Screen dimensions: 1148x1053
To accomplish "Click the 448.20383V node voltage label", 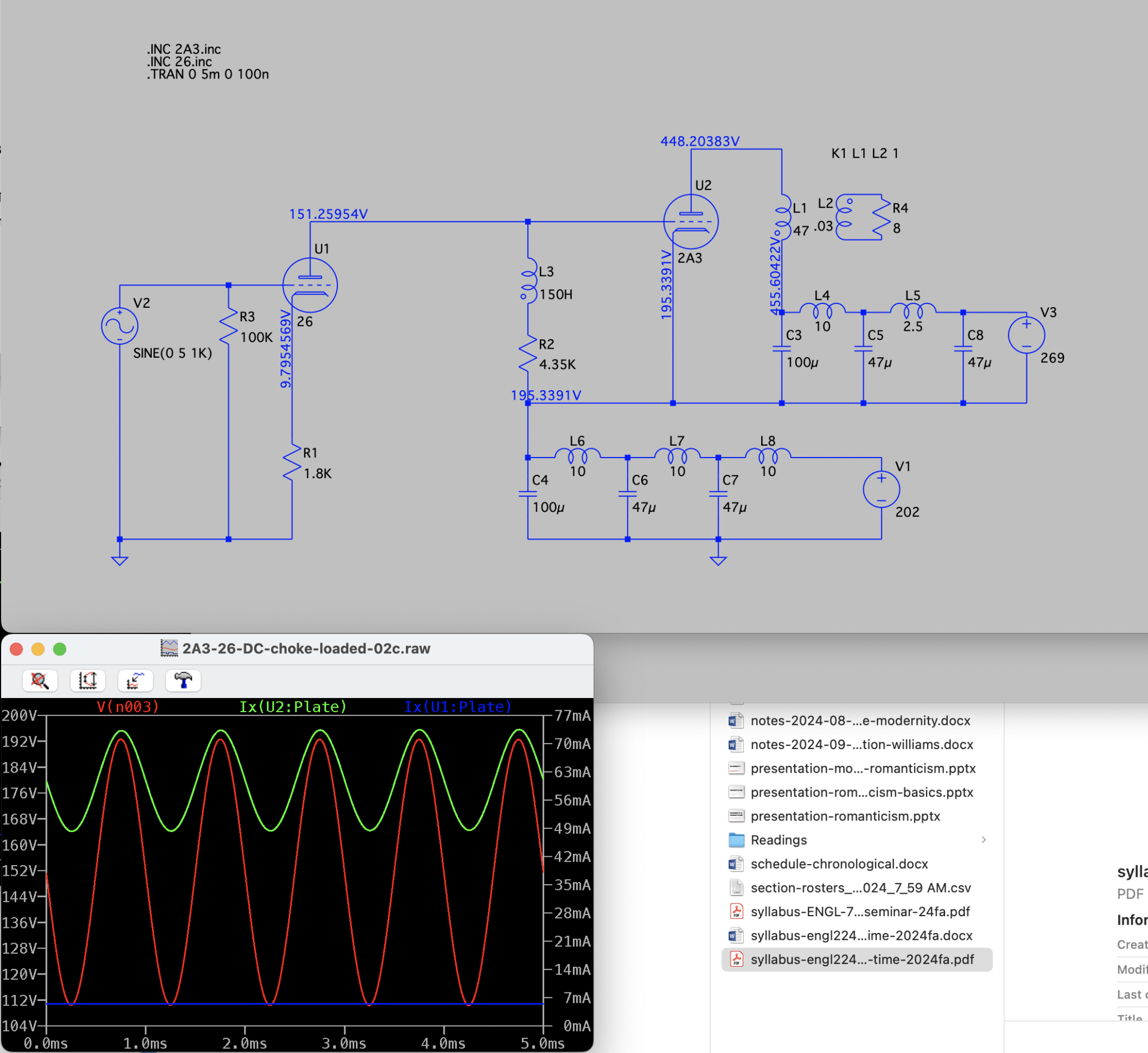I will [x=700, y=141].
